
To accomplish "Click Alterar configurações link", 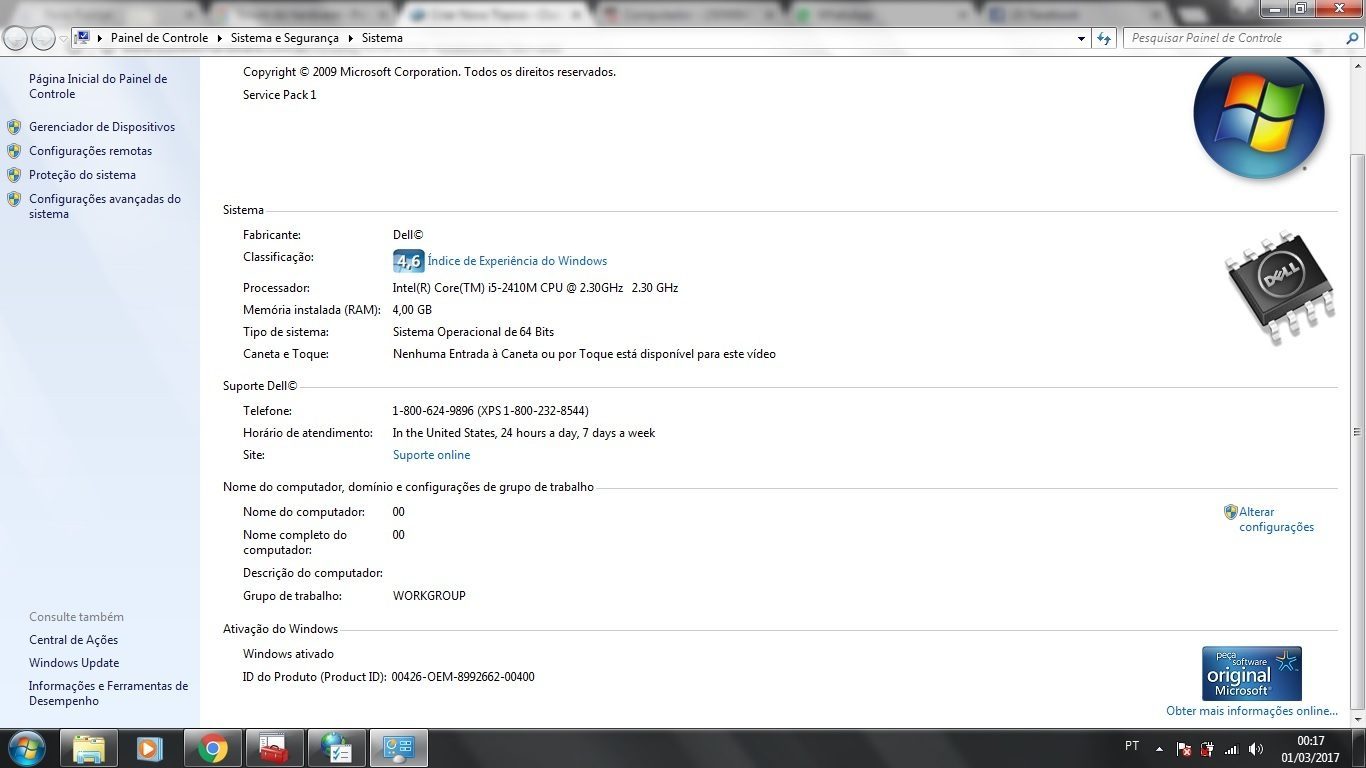I will 1277,519.
